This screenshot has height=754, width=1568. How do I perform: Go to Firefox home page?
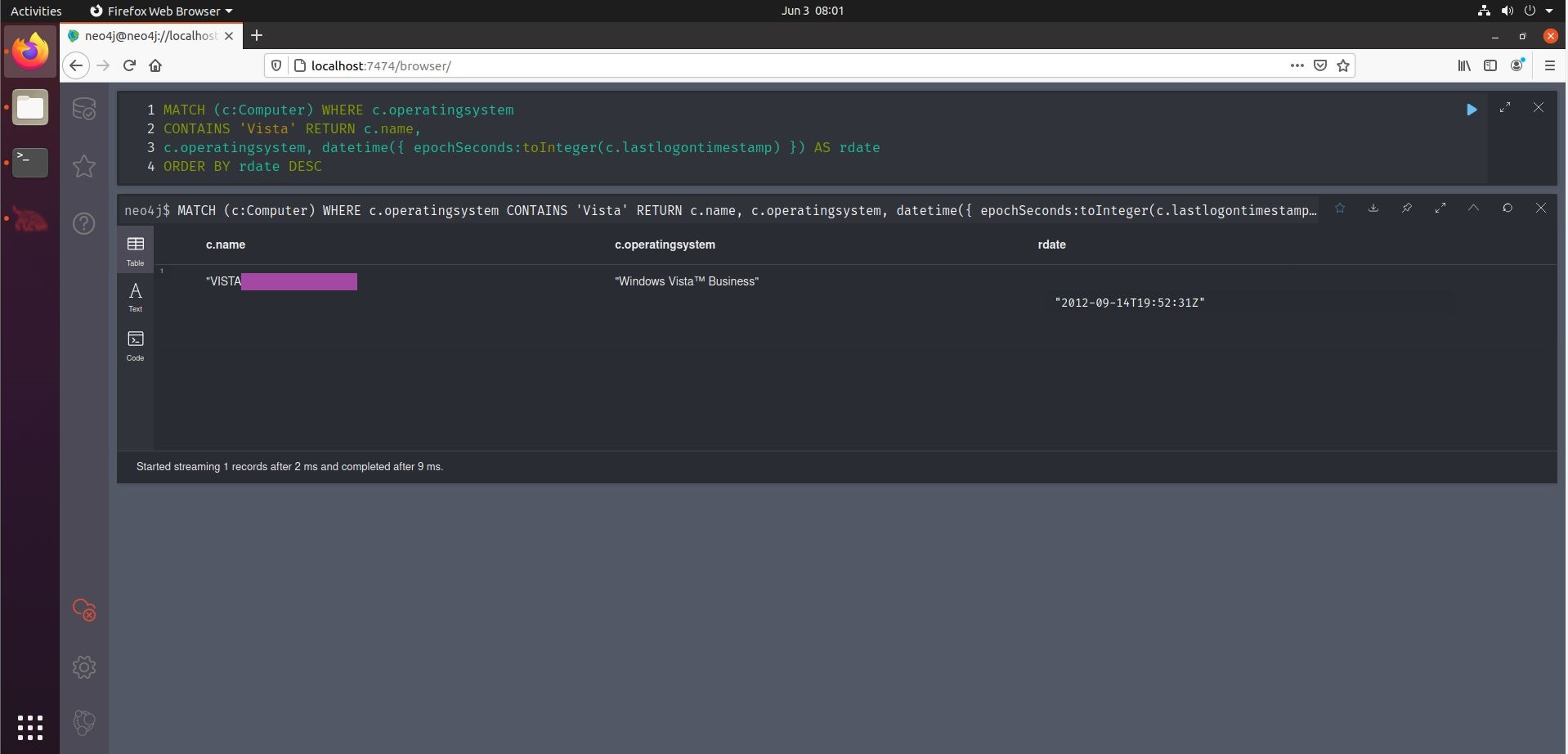(155, 65)
